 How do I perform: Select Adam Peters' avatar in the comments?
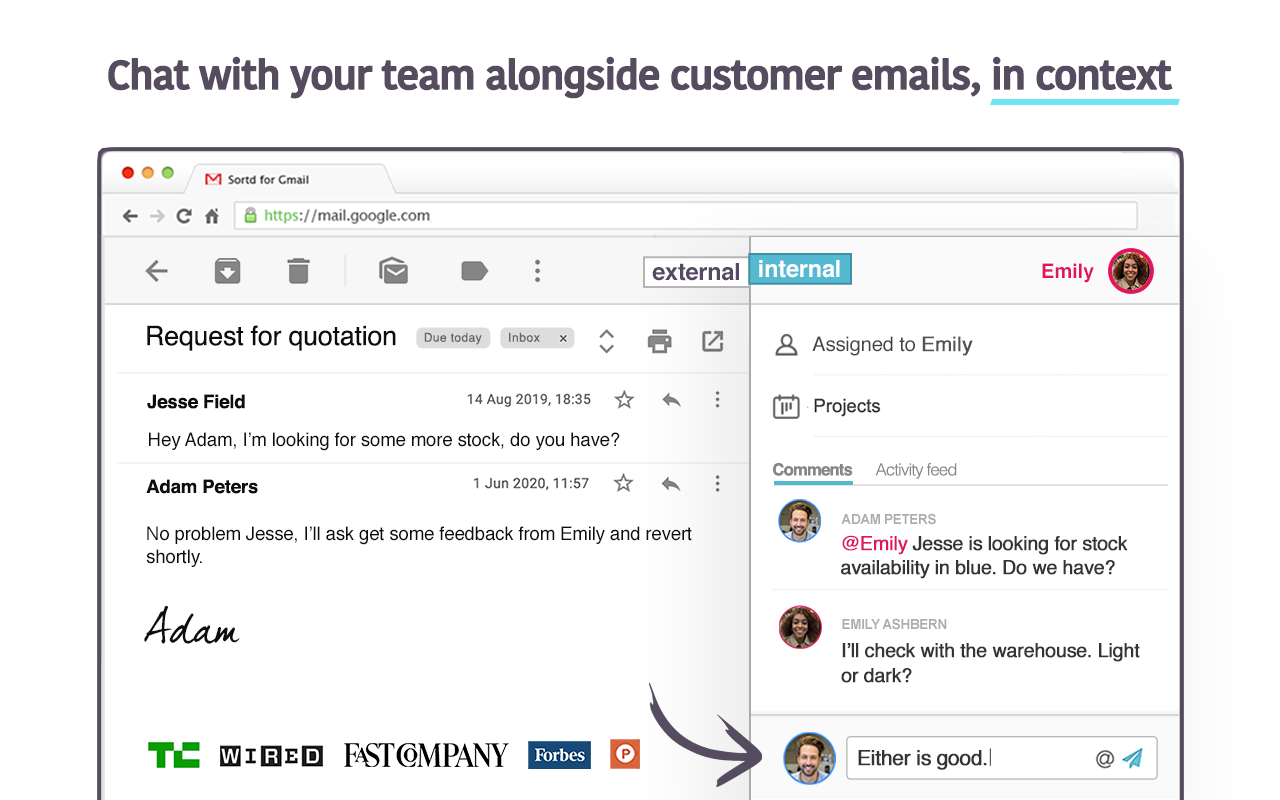click(x=800, y=521)
